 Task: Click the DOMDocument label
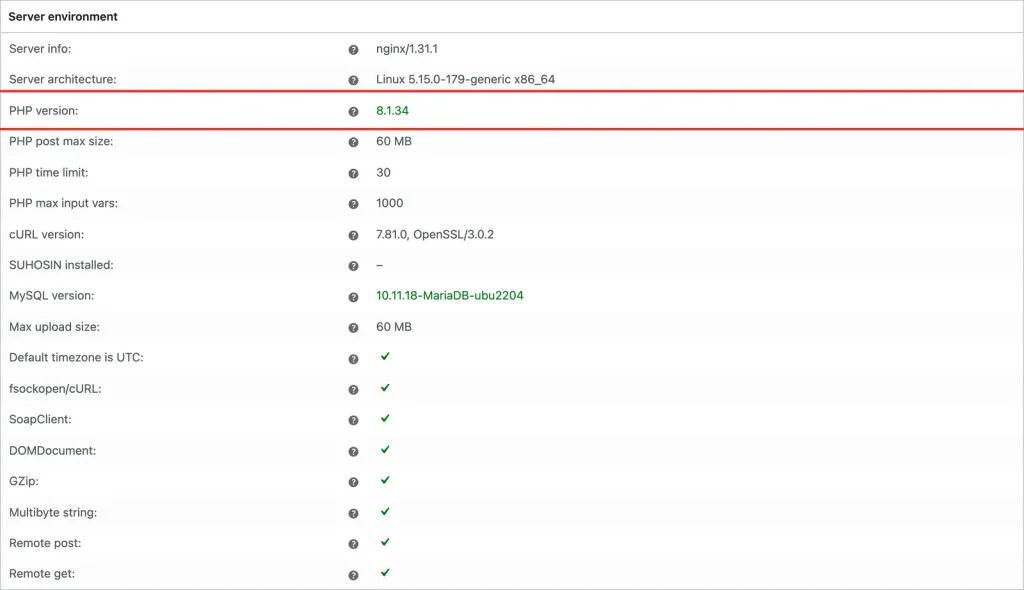(52, 451)
